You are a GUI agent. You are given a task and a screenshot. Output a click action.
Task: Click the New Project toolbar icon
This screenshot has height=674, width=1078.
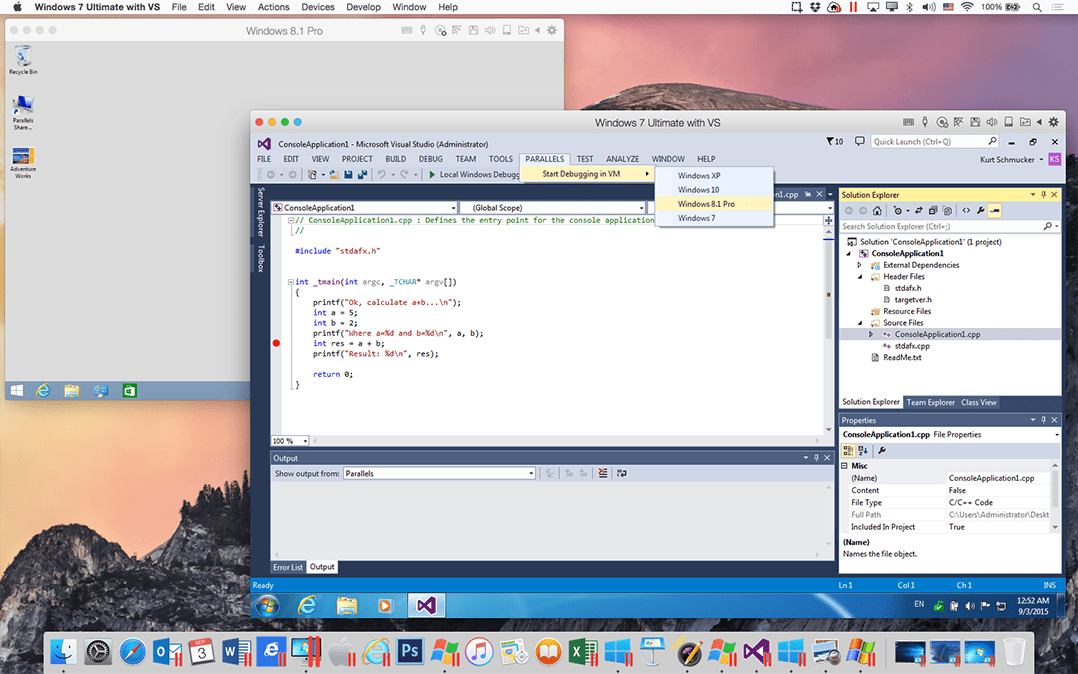click(312, 175)
